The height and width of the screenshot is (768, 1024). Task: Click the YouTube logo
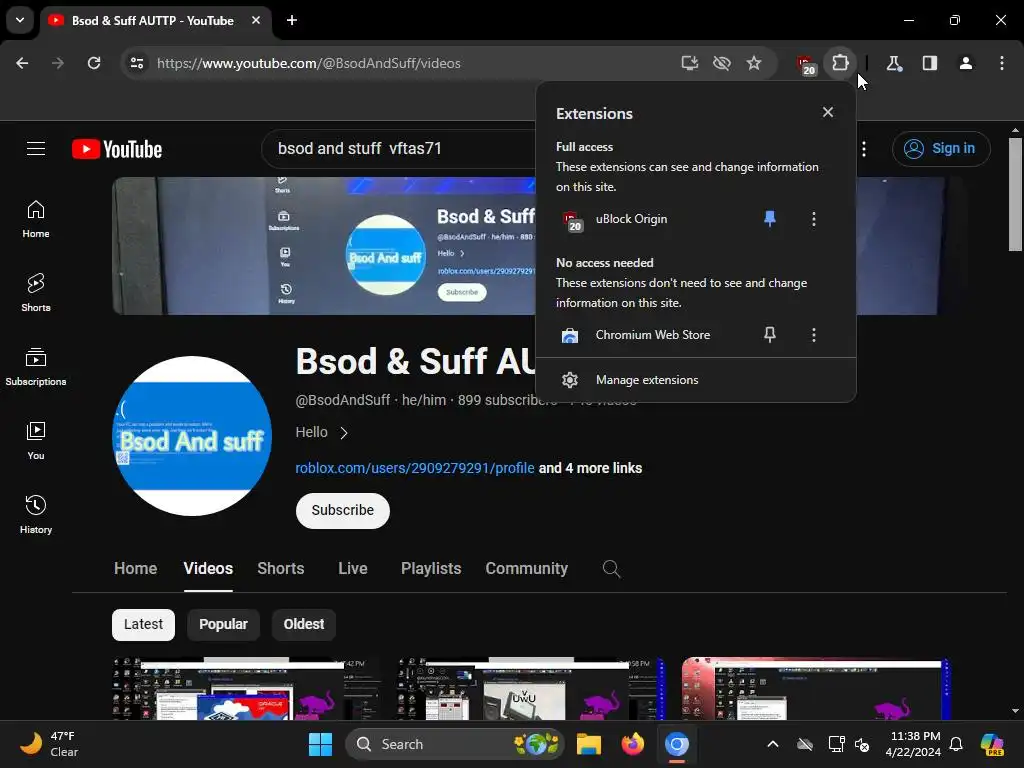[117, 149]
